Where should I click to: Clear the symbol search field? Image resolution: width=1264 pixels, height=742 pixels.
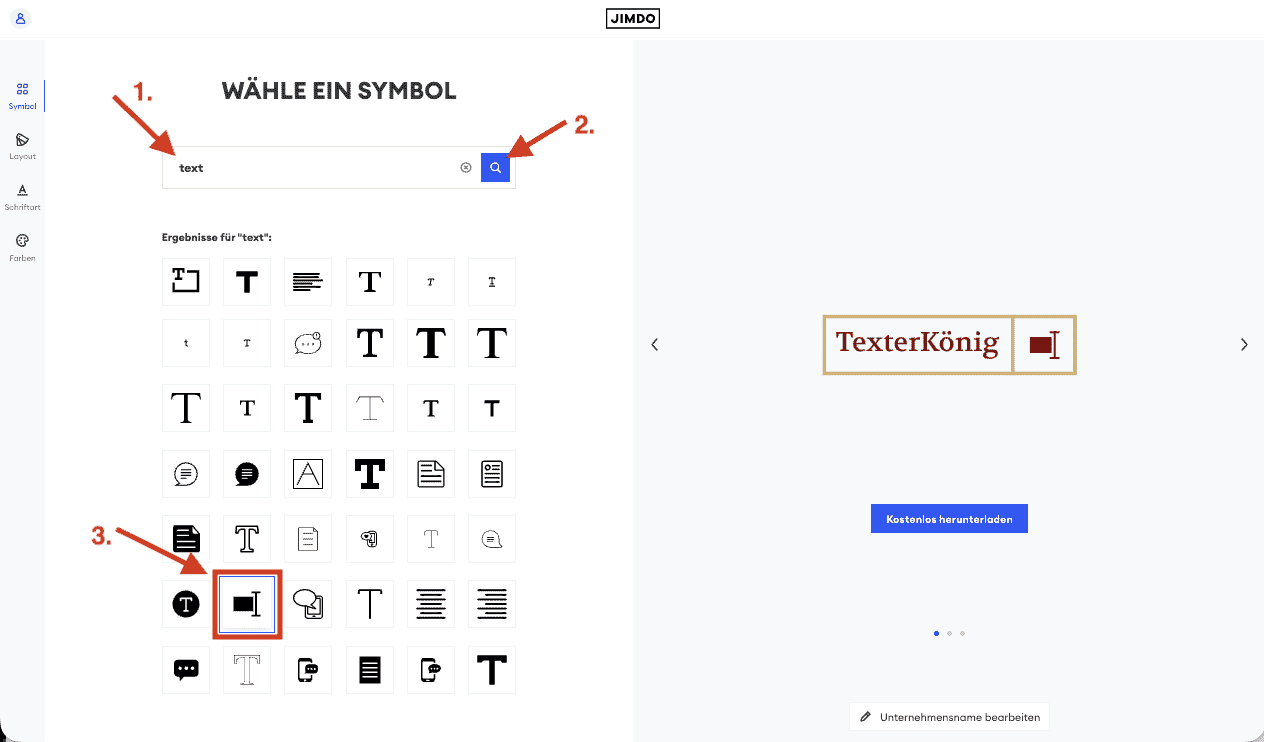(466, 168)
